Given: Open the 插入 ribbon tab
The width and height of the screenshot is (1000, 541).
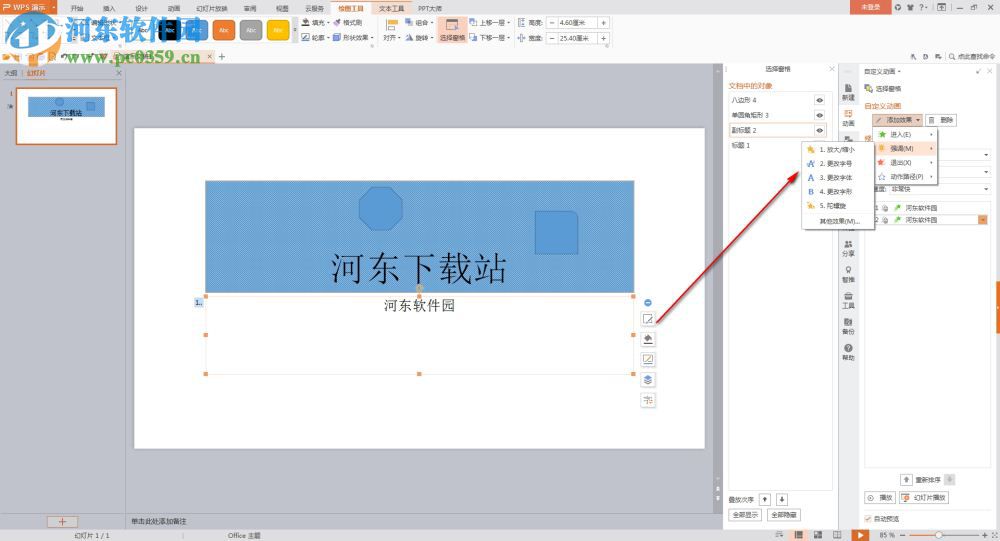Looking at the screenshot, I should (x=109, y=8).
